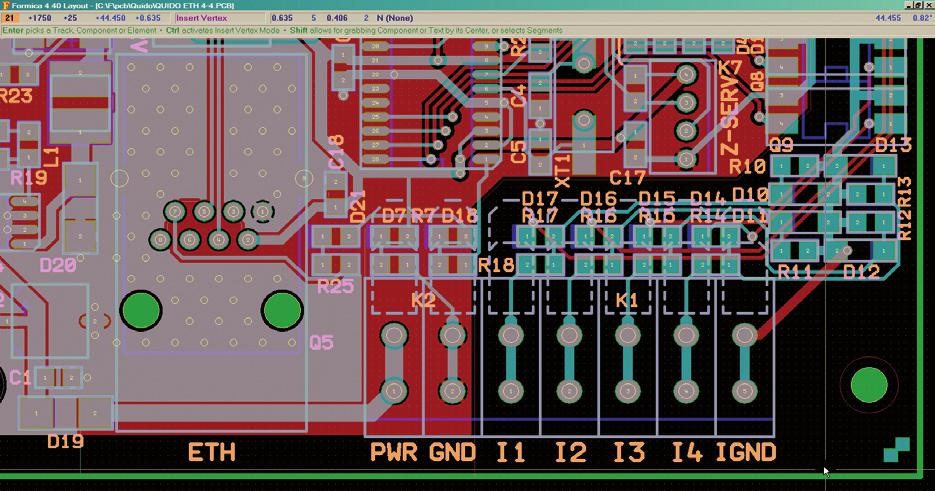Pick the ETH connector text label
935x491 pixels.
pyautogui.click(x=212, y=452)
